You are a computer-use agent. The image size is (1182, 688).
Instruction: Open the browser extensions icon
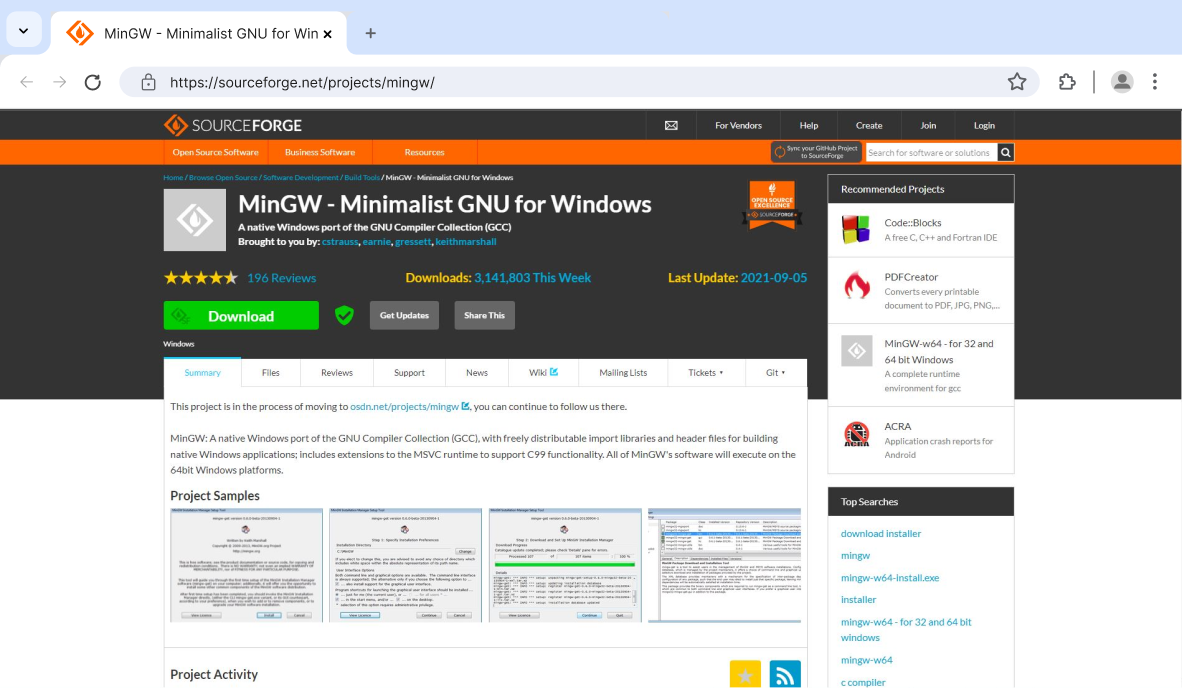[1067, 82]
